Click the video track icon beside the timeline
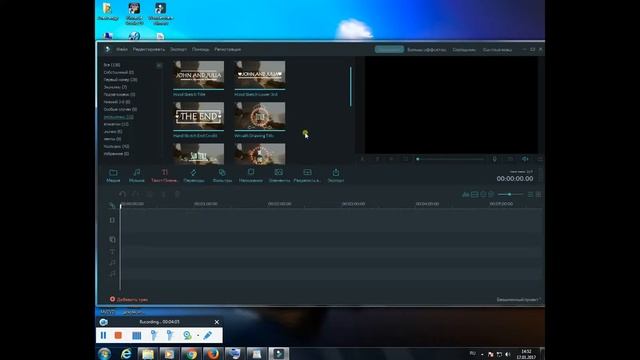The height and width of the screenshot is (360, 640). coord(112,220)
